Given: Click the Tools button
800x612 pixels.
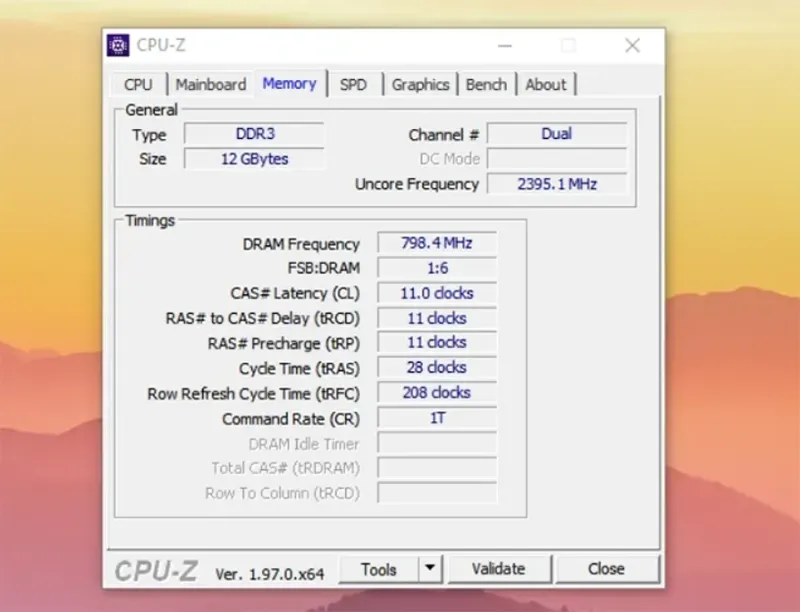Looking at the screenshot, I should (x=379, y=569).
